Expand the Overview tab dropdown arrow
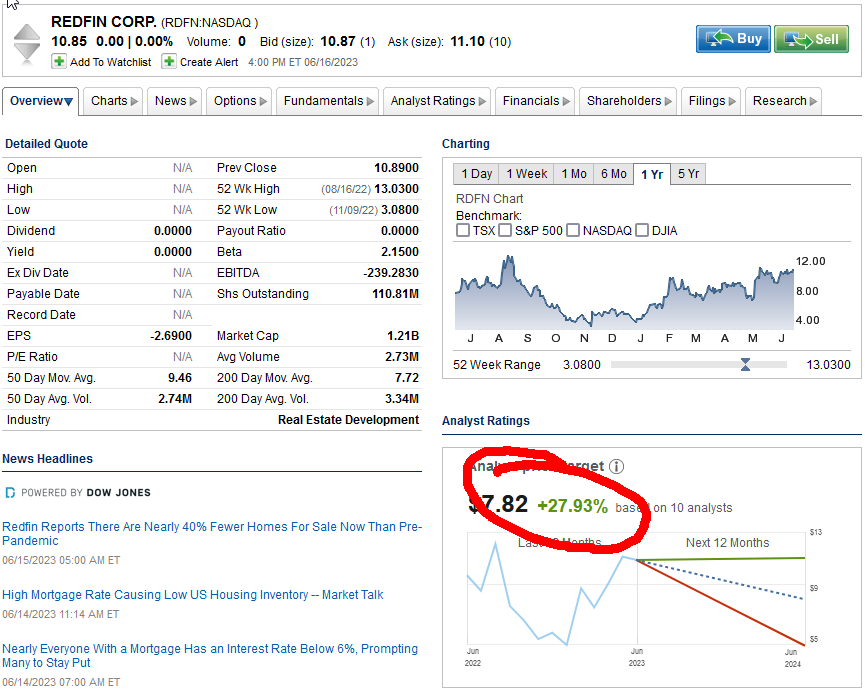 [x=68, y=101]
